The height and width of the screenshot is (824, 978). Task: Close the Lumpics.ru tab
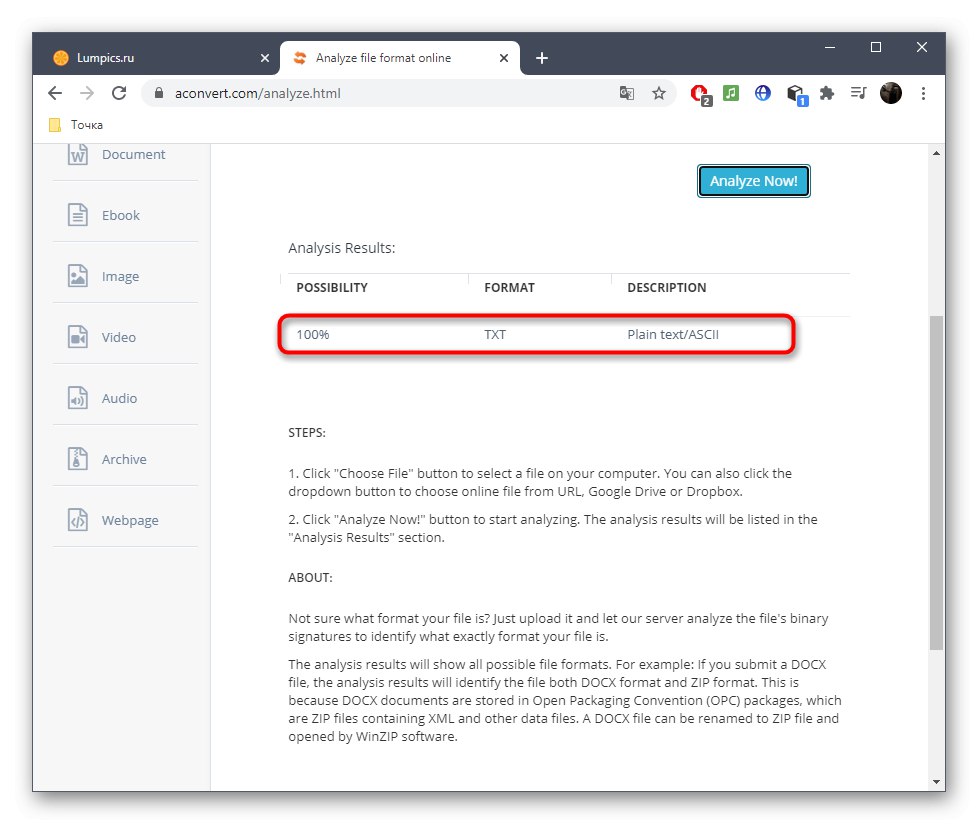264,58
